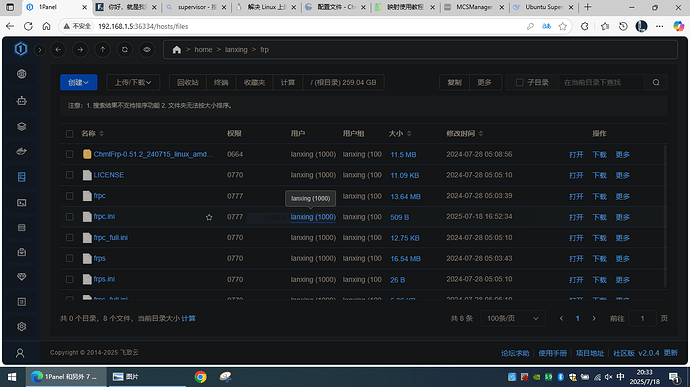Click the page jump number field
The height and width of the screenshot is (387, 690).
click(x=642, y=318)
